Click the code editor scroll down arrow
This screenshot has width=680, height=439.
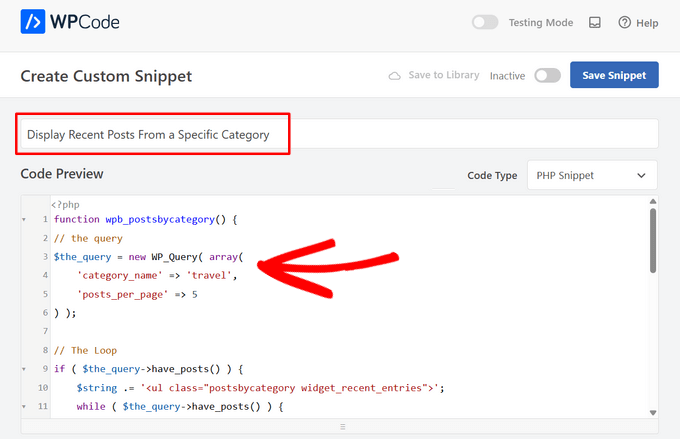point(652,412)
